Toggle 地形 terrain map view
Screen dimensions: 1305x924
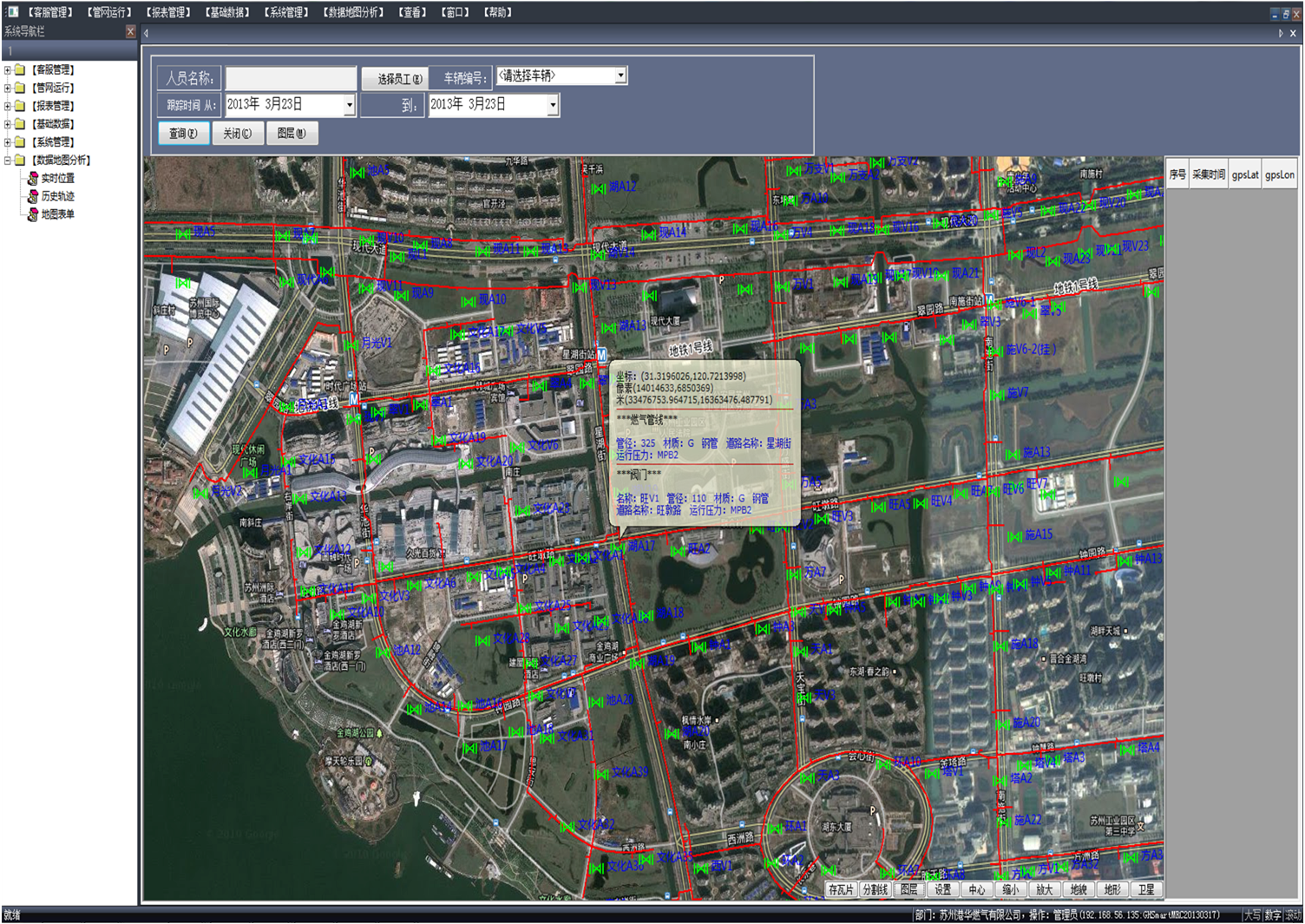click(1112, 889)
